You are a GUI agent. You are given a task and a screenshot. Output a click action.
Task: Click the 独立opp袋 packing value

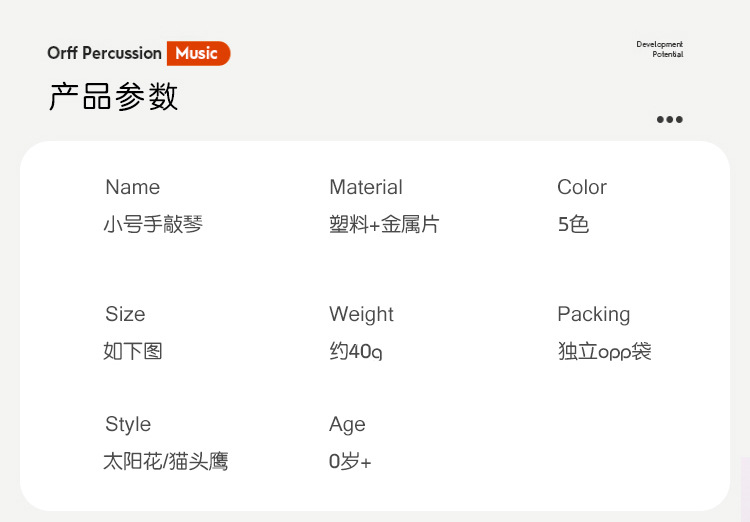click(604, 352)
